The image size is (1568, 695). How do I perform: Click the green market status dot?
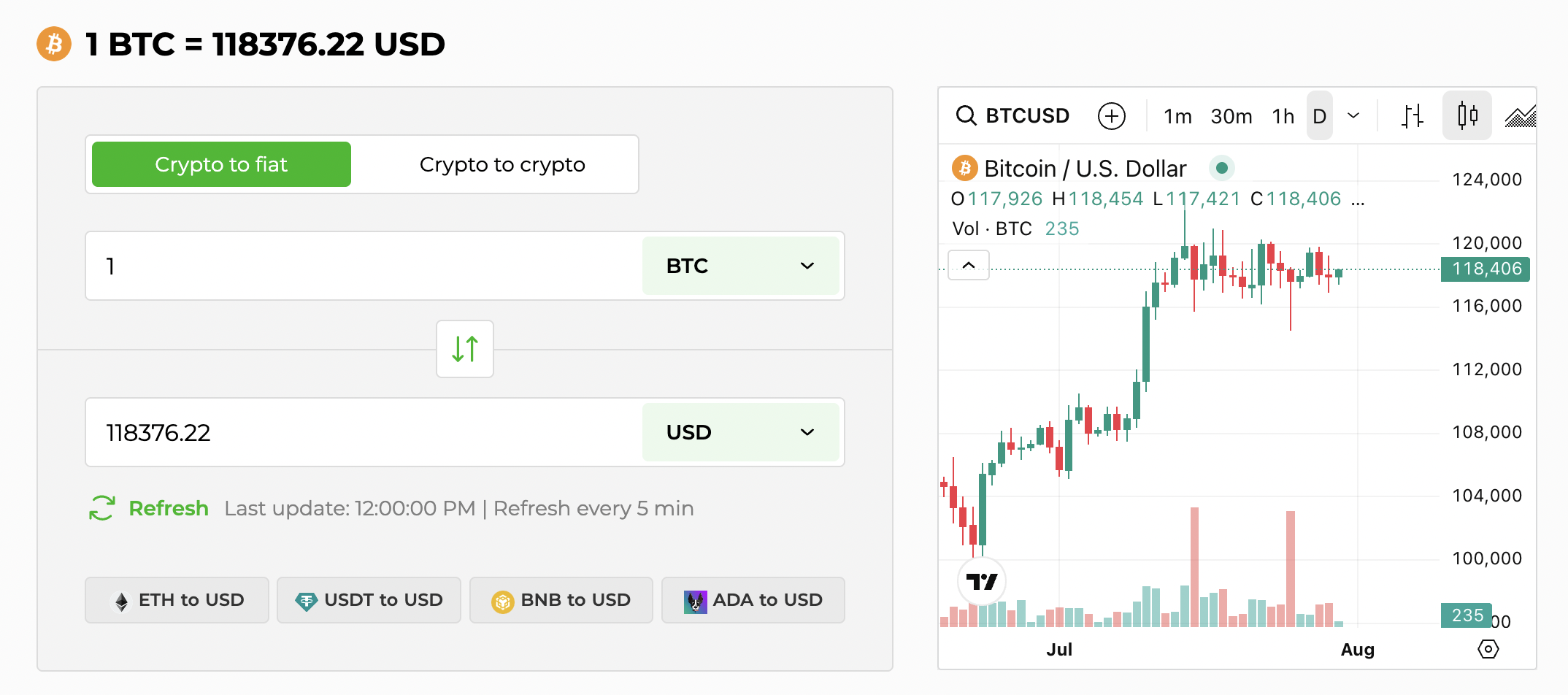(x=1222, y=168)
